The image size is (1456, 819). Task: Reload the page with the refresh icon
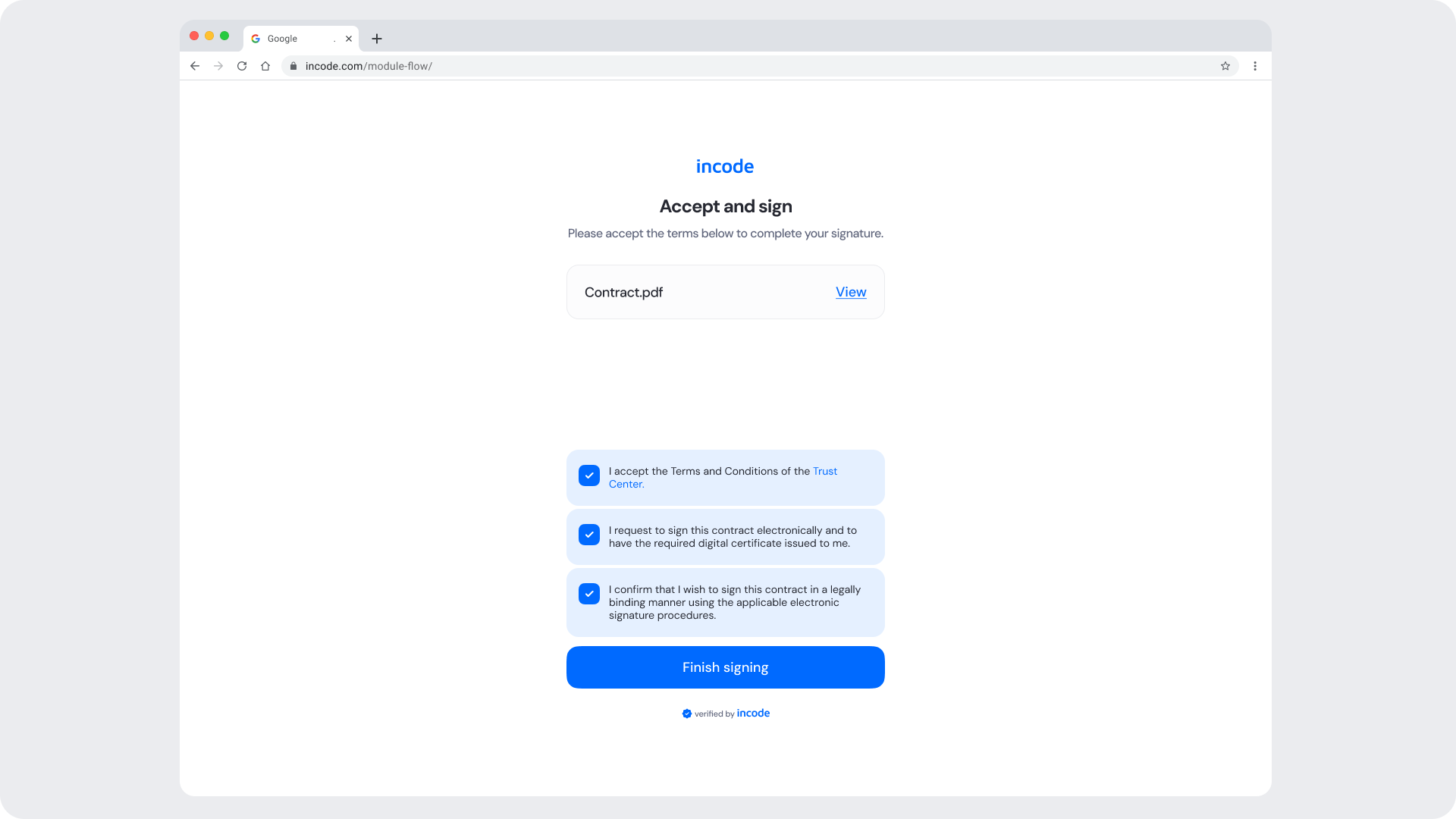point(242,66)
